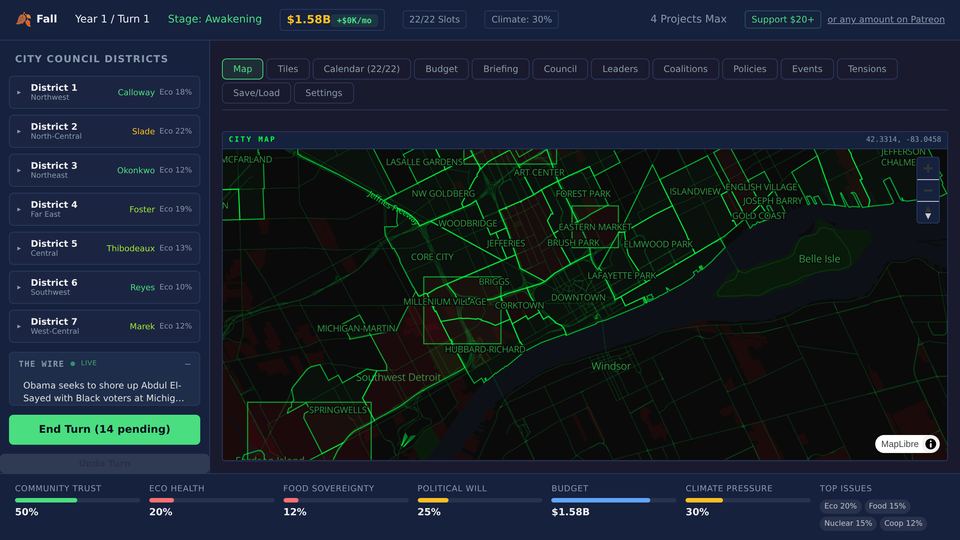Open the Calendar (22/22) tab
The image size is (960, 540).
(x=361, y=69)
